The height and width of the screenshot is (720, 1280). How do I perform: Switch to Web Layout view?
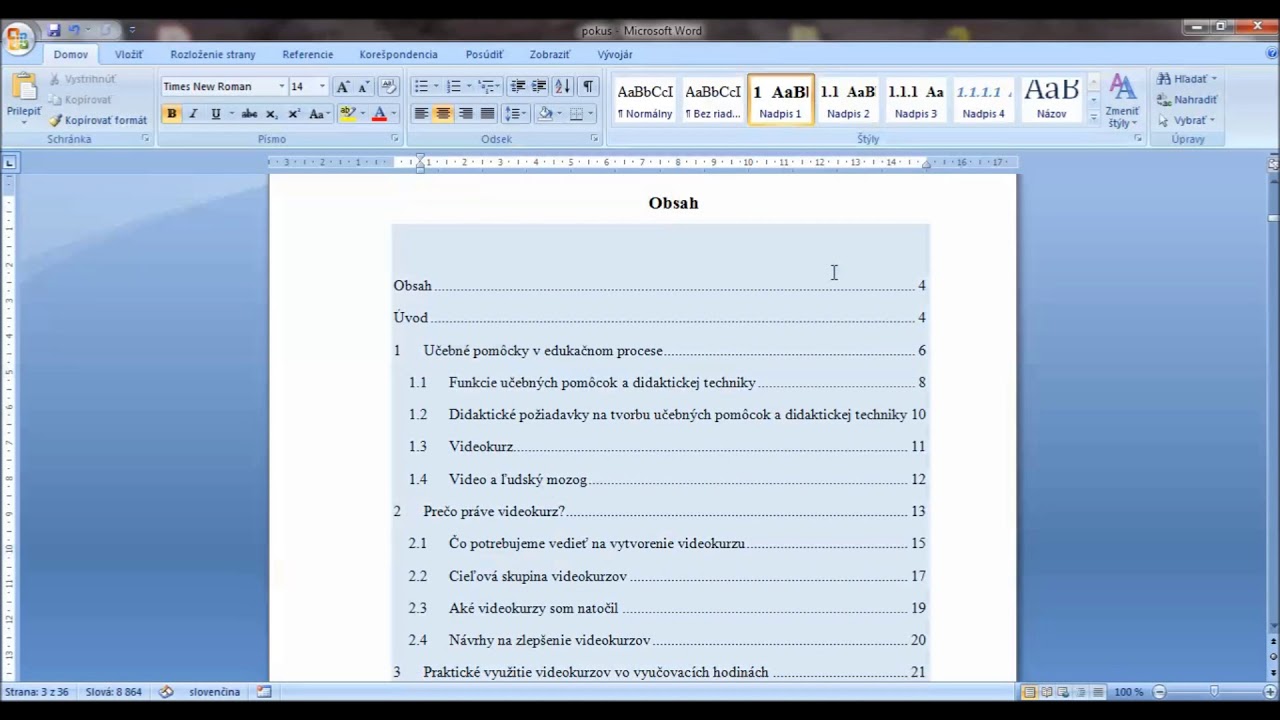point(1063,692)
